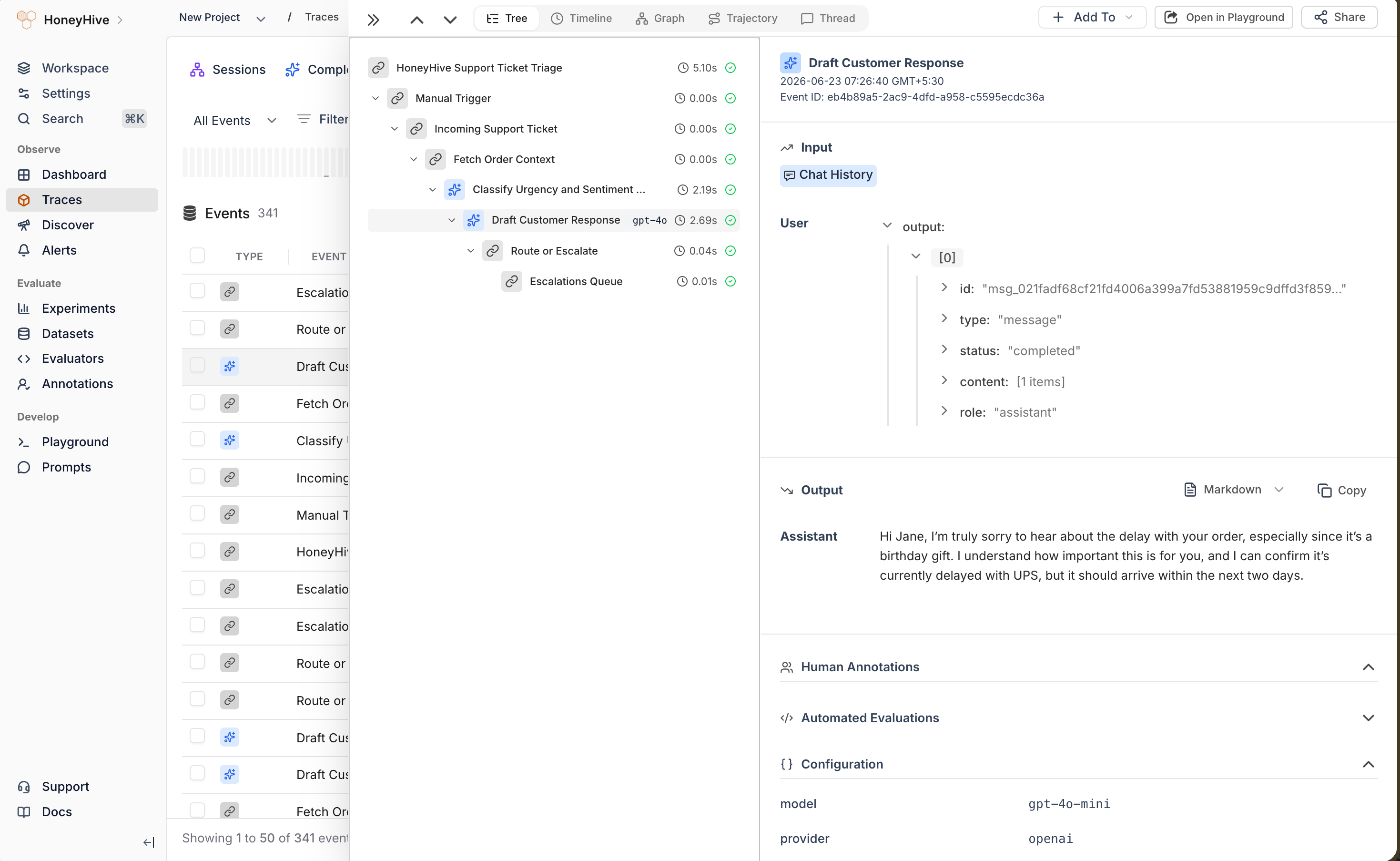Viewport: 1400px width, 861px height.
Task: Click the Traces breadcrumb link
Action: (322, 17)
